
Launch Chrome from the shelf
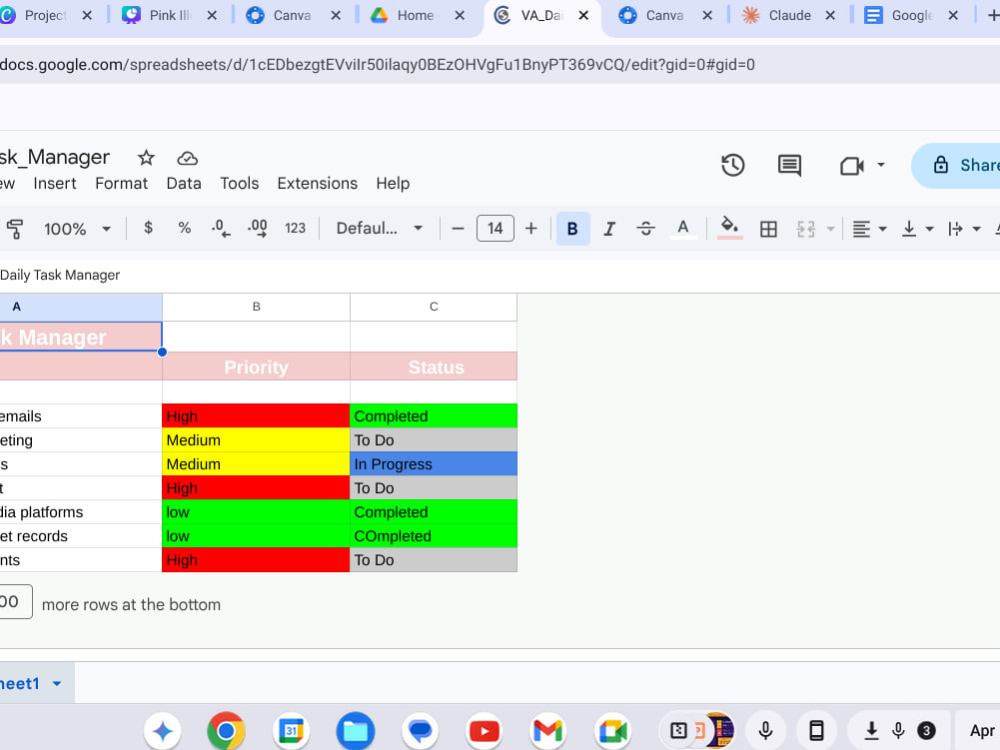tap(226, 731)
